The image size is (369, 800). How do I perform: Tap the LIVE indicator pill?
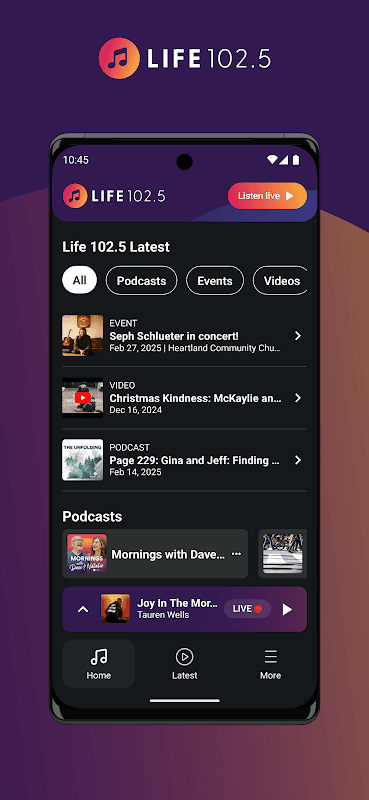pyautogui.click(x=248, y=609)
